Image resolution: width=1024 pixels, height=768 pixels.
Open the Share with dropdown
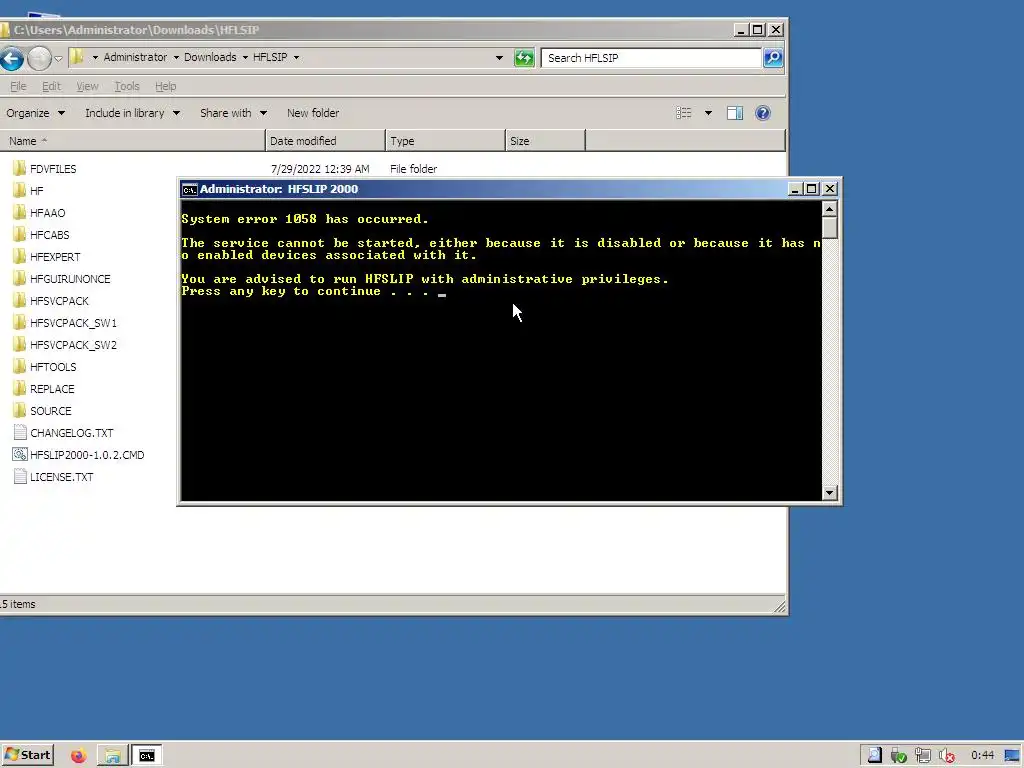[x=233, y=113]
